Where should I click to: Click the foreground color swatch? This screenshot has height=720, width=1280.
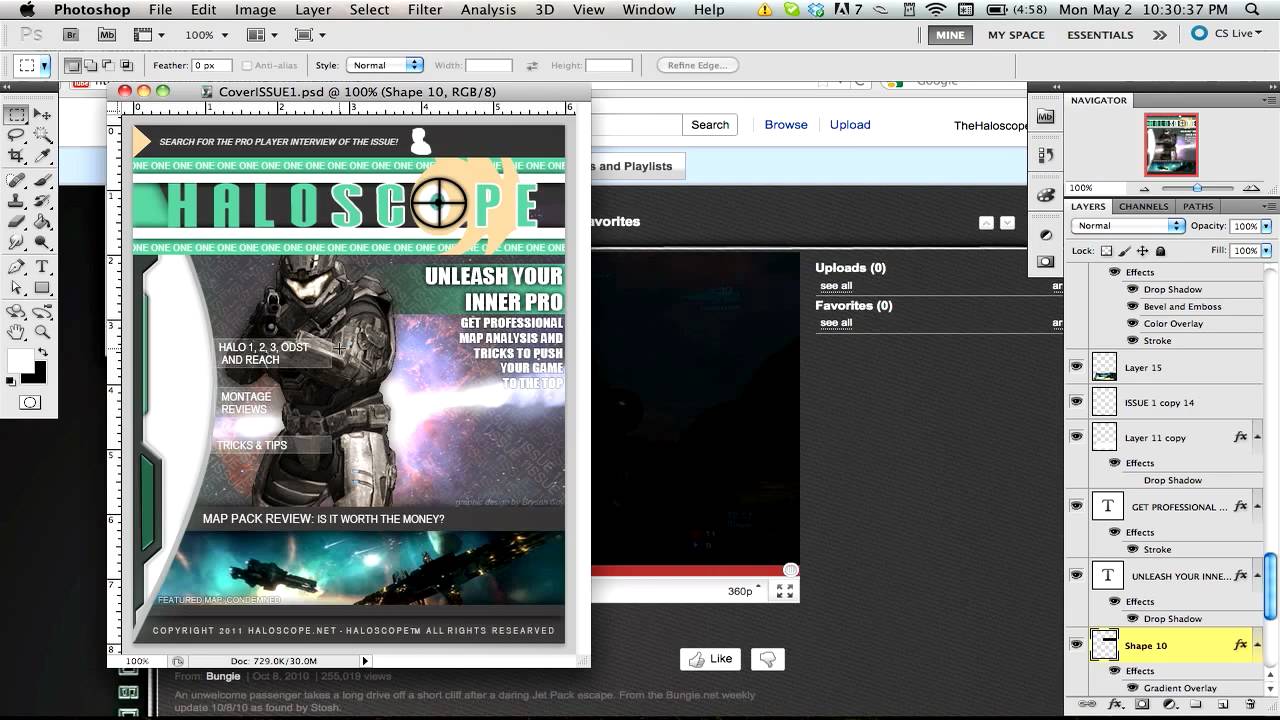coord(20,361)
